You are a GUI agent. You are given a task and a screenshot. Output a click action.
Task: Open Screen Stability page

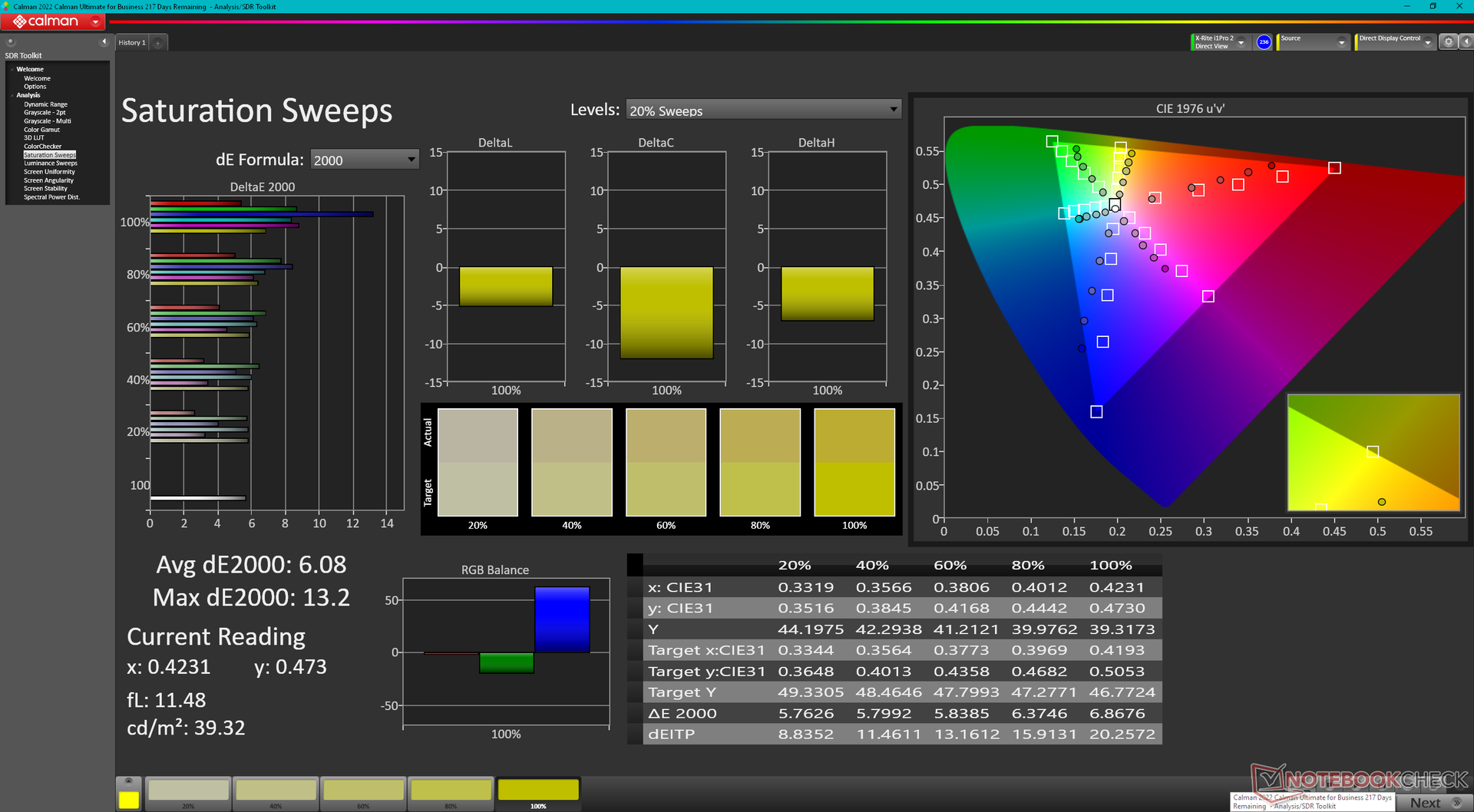coord(45,189)
